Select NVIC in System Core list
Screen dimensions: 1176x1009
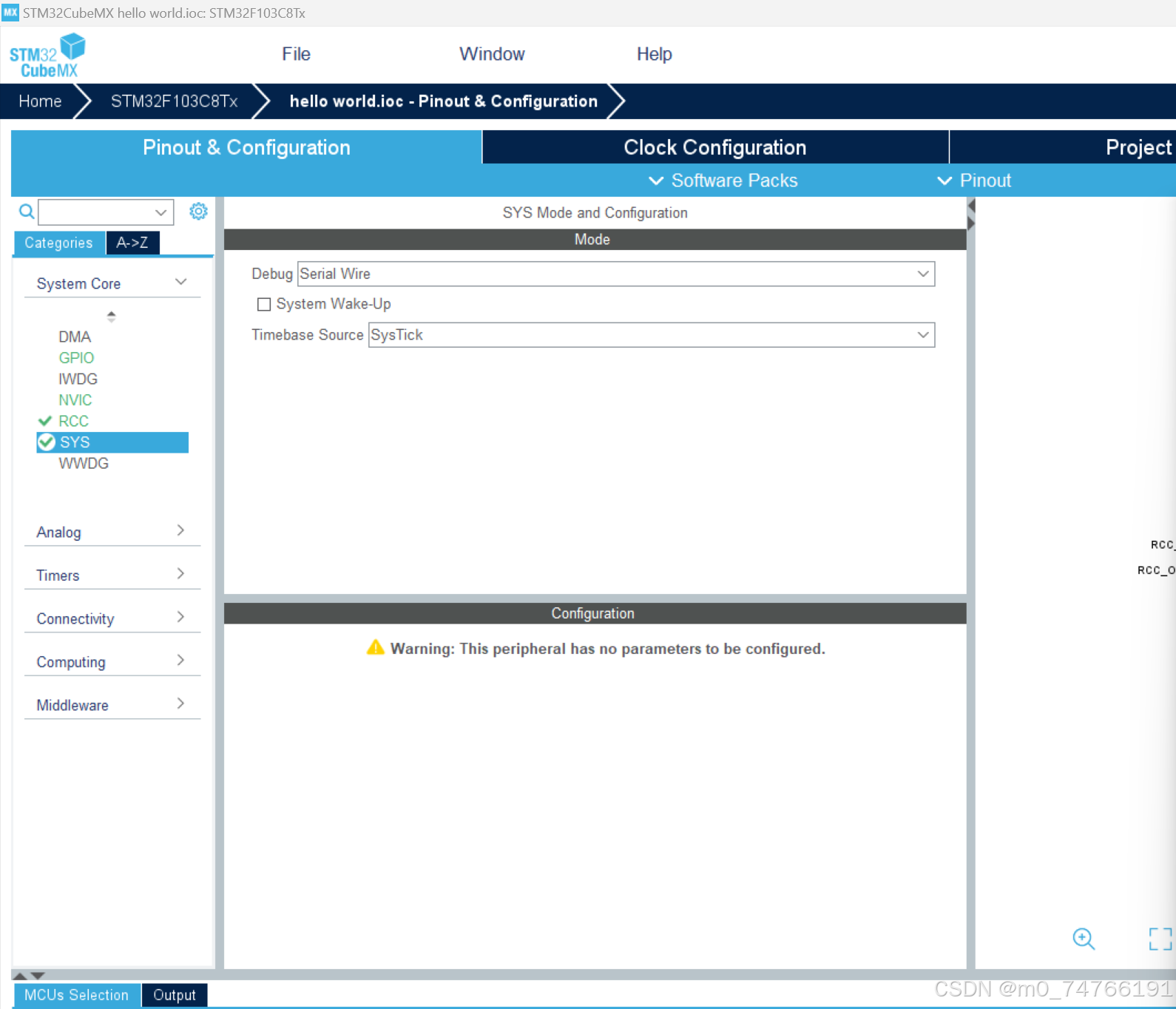click(x=75, y=400)
